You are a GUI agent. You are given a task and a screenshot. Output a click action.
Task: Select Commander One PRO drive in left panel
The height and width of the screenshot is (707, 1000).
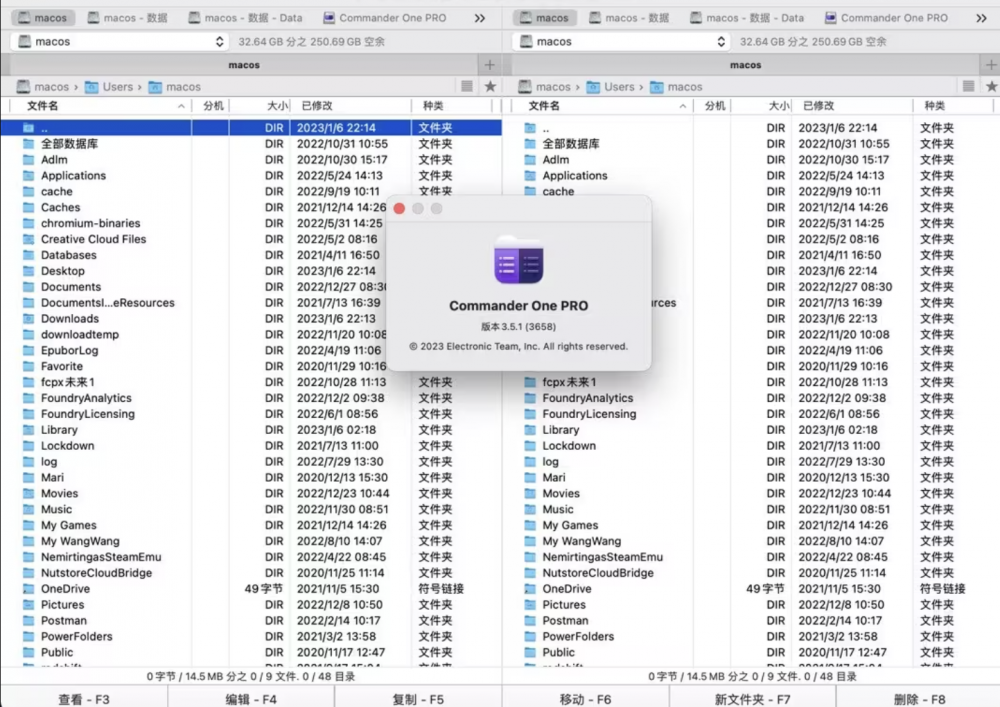click(385, 18)
